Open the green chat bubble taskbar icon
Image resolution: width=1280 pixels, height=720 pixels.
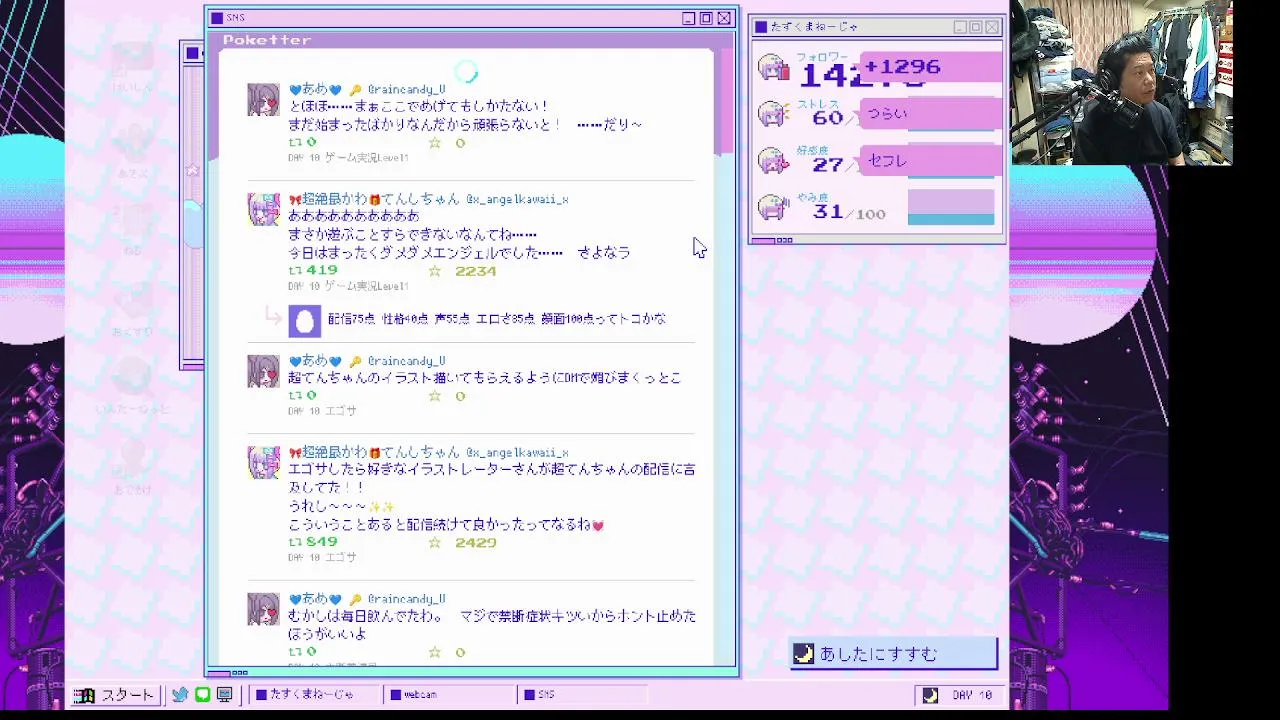202,695
